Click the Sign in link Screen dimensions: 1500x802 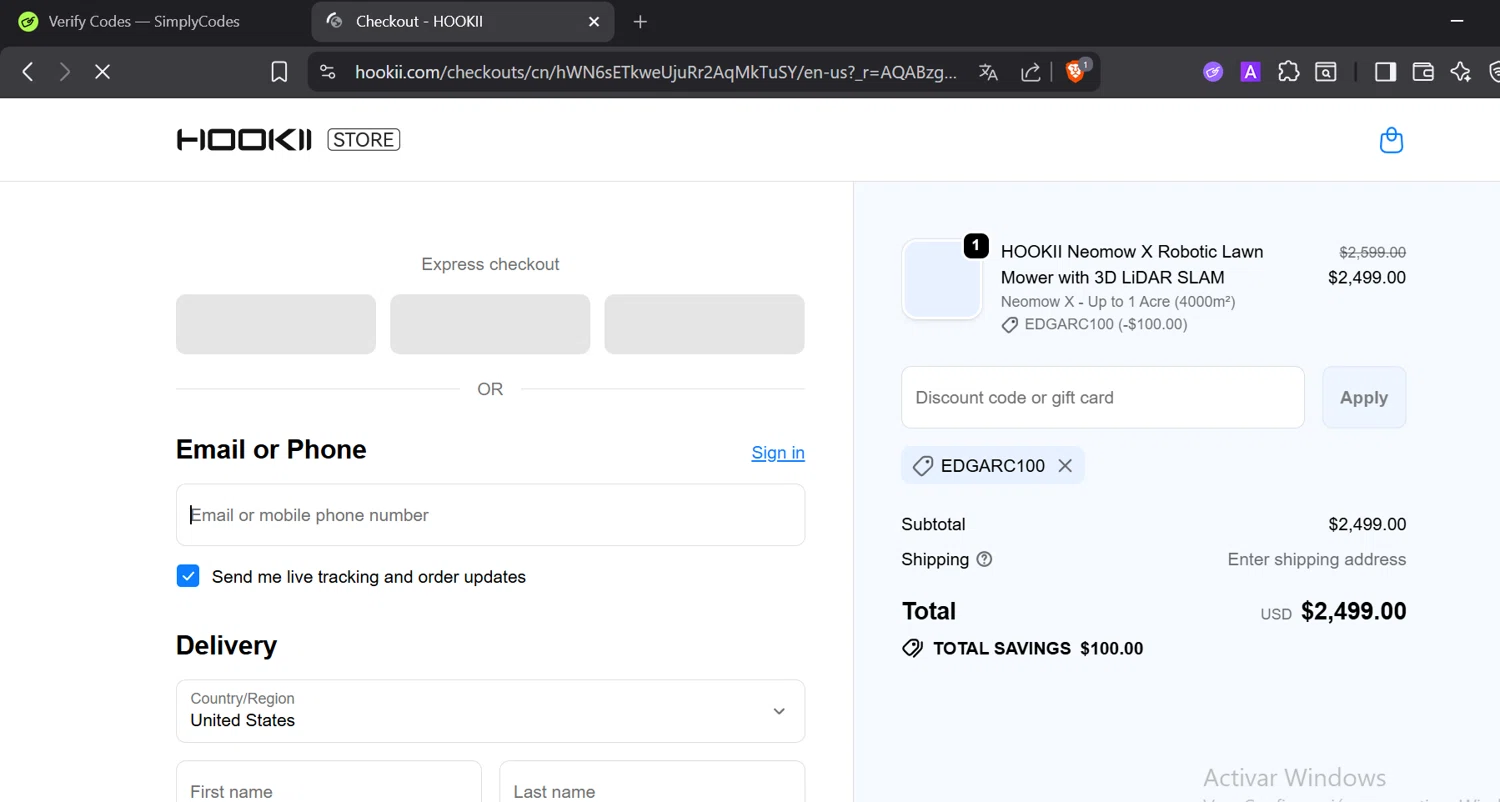tap(778, 453)
